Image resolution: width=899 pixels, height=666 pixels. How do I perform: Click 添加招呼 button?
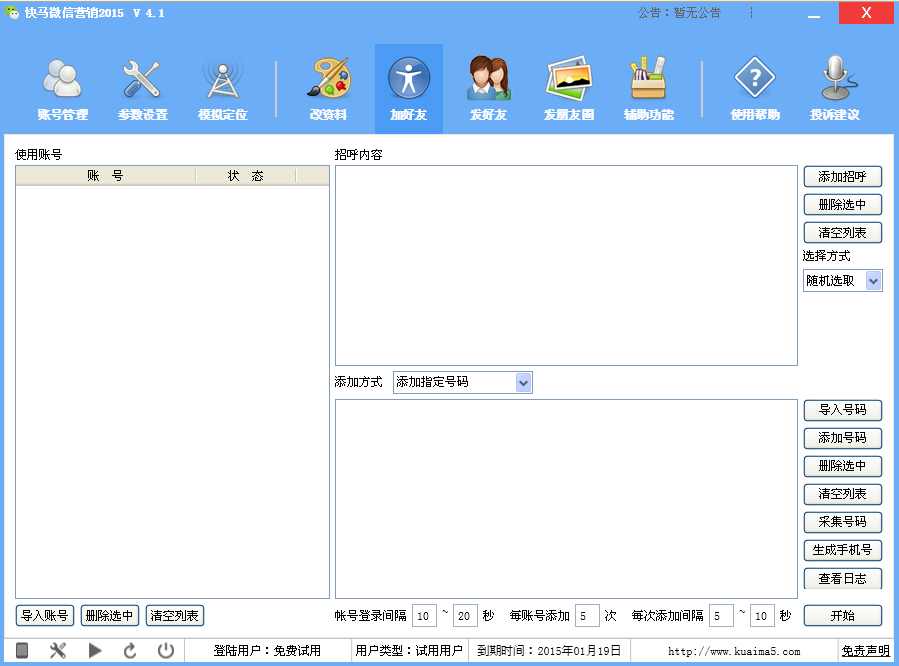[x=842, y=177]
